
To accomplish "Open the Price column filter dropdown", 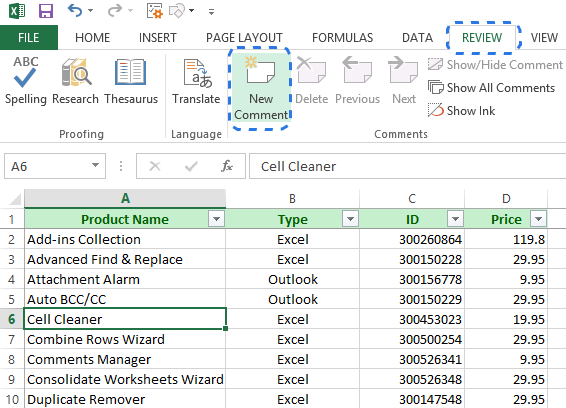I will [x=539, y=219].
